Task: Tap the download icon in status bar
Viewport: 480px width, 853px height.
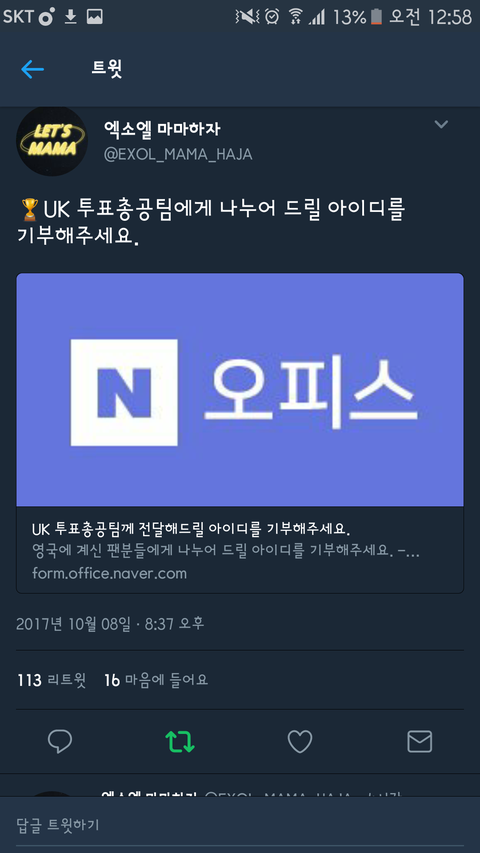Action: (x=71, y=17)
